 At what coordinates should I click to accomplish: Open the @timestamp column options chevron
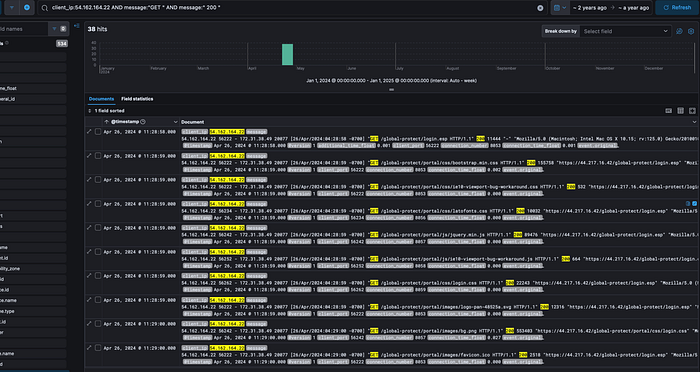[175, 122]
